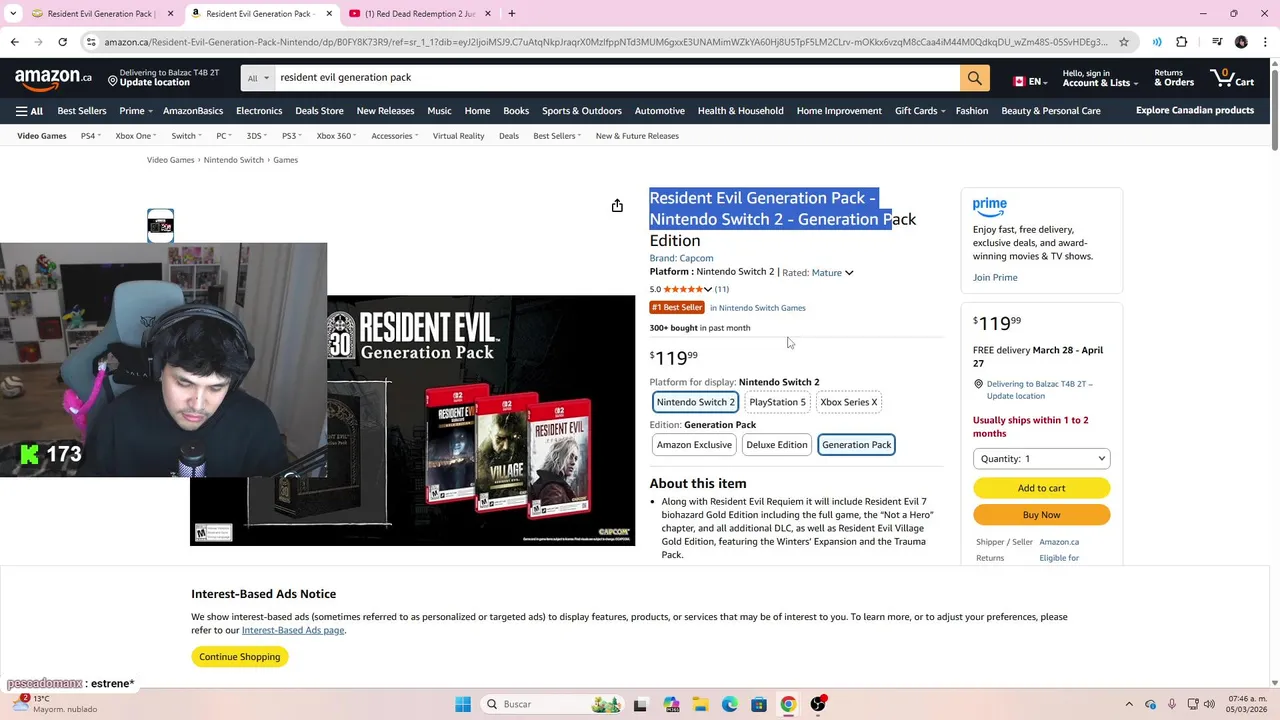Click the Microsoft Store taskbar icon
Screen dimensions: 1280x720
point(759,704)
